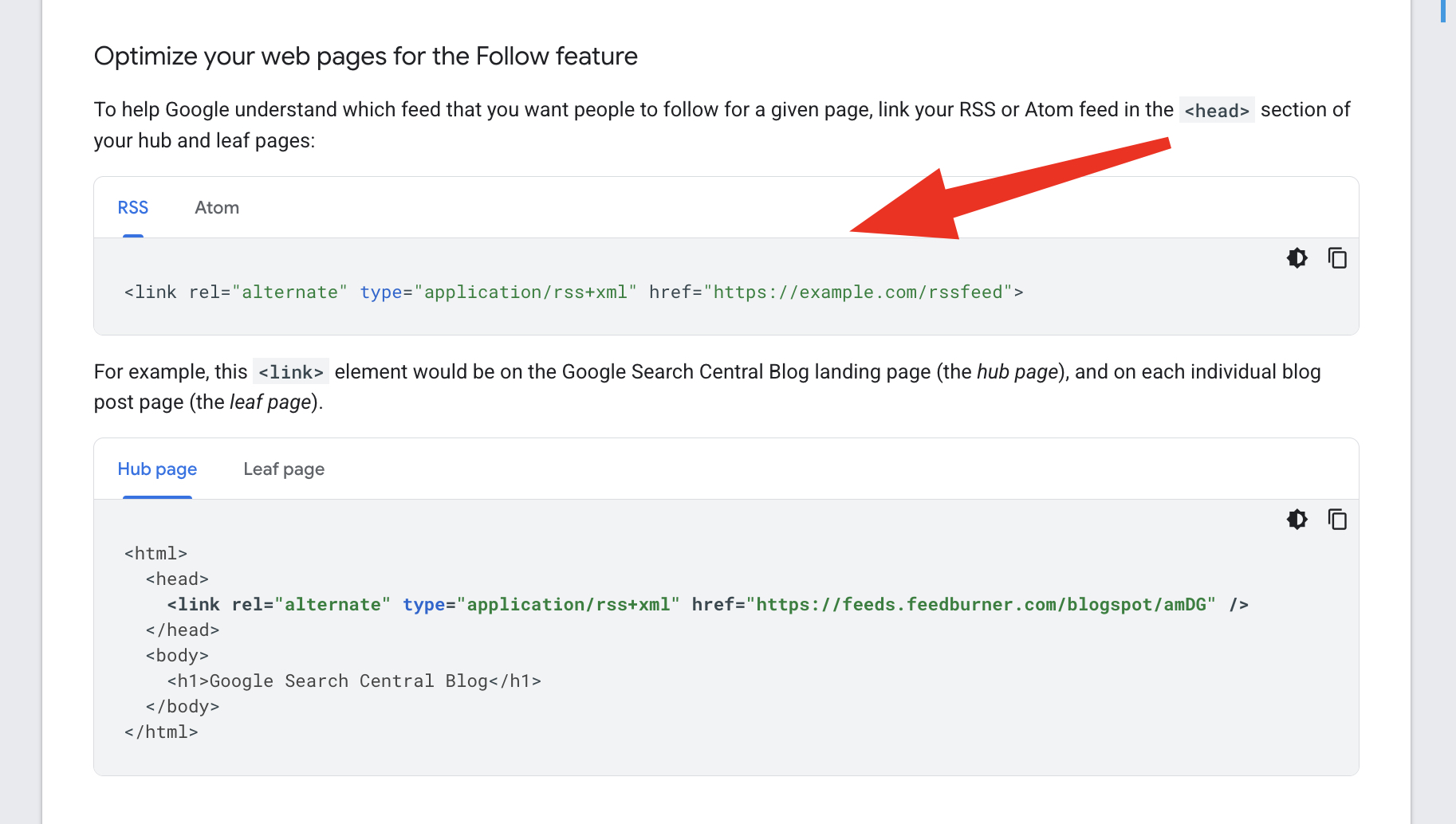Copy the RSS link code sample
Viewport: 1456px width, 824px height.
pyautogui.click(x=1337, y=258)
